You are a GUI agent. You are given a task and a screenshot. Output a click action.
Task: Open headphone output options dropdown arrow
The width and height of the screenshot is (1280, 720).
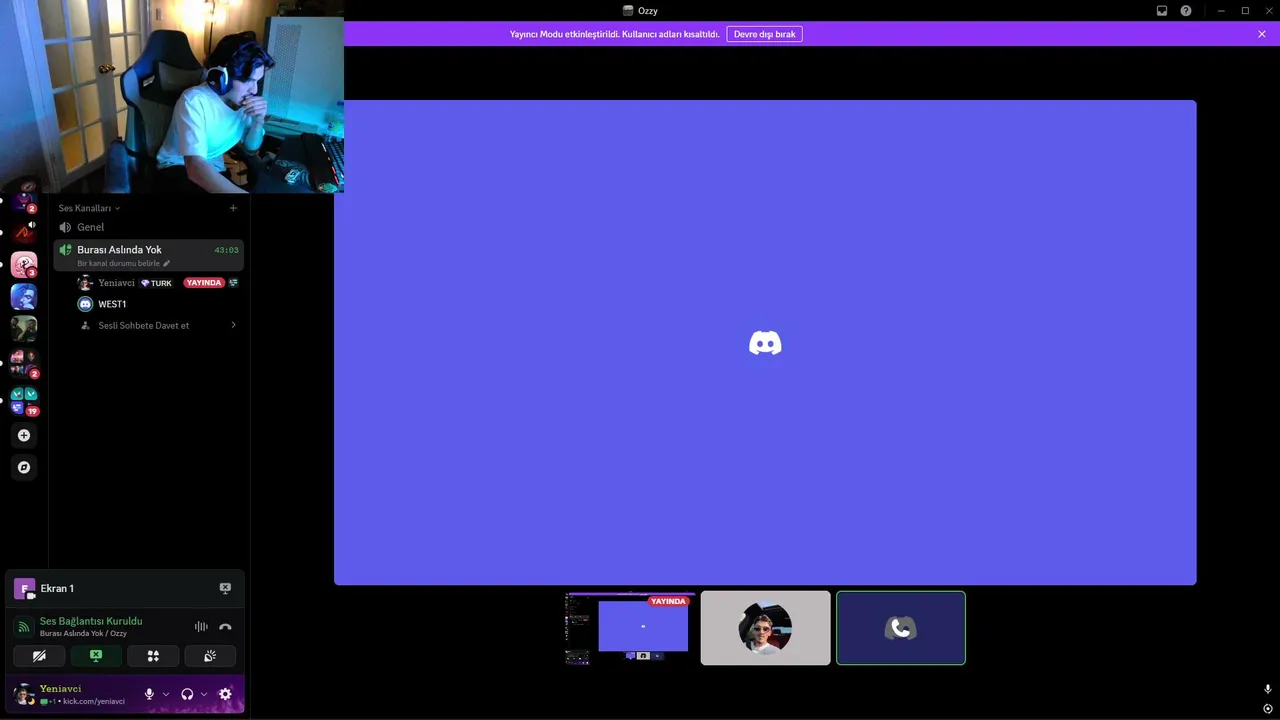click(x=204, y=694)
